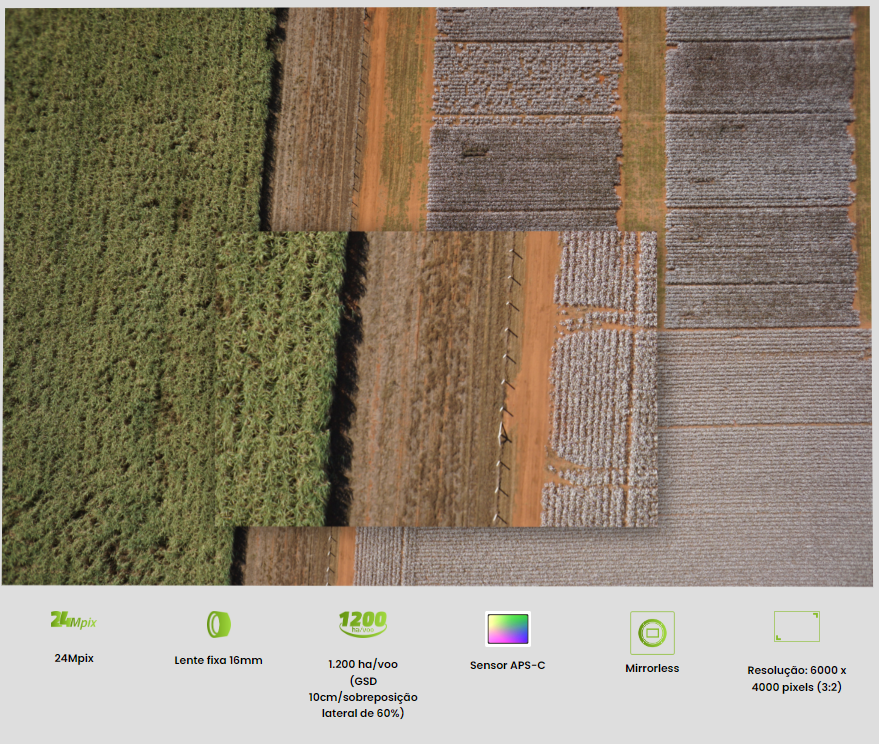Viewport: 879px width, 744px height.
Task: Open the aerial crop field image
Action: (437, 296)
